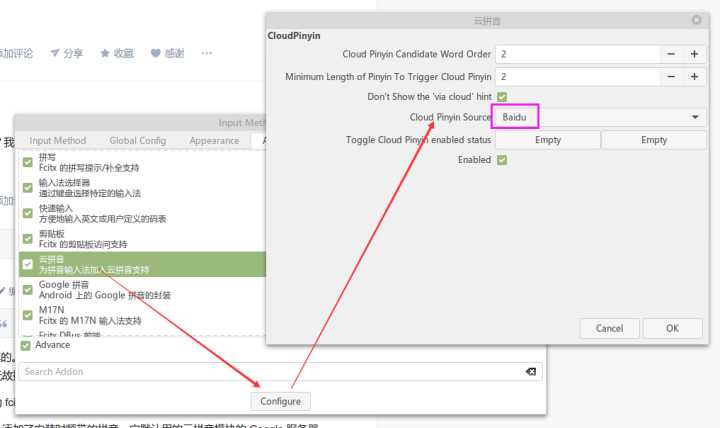Decrease Minimum Length of Pinyin value

pos(671,77)
